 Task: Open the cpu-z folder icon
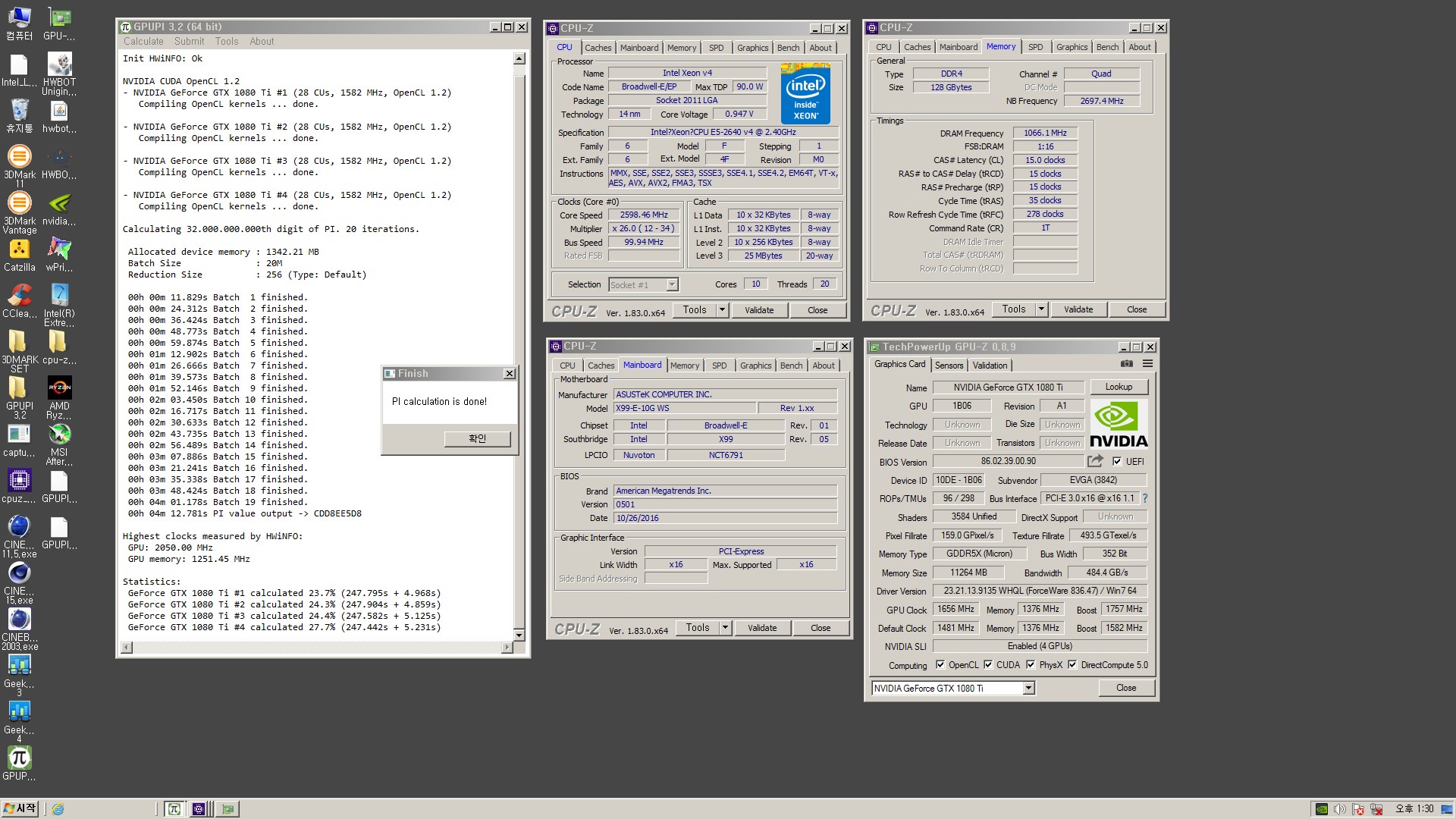pos(59,347)
